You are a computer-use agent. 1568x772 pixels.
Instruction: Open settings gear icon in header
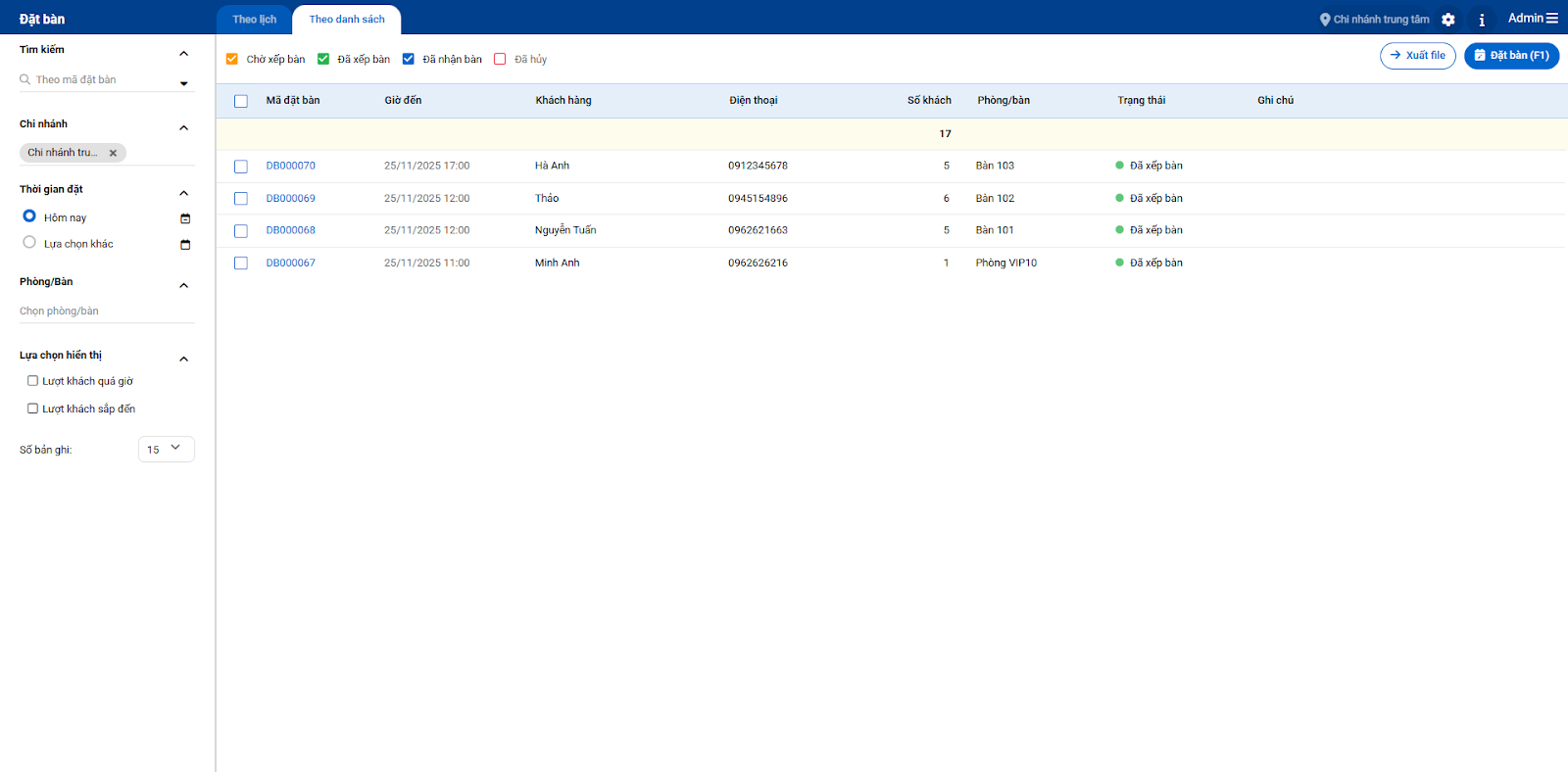click(1448, 20)
